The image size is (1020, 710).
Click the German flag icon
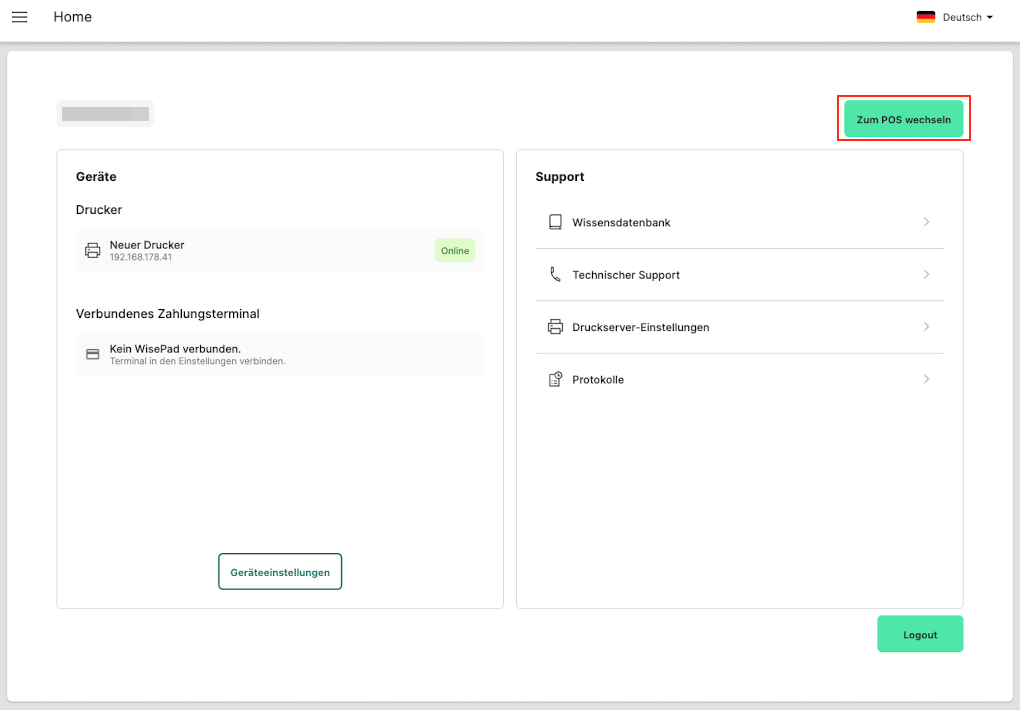(x=925, y=17)
